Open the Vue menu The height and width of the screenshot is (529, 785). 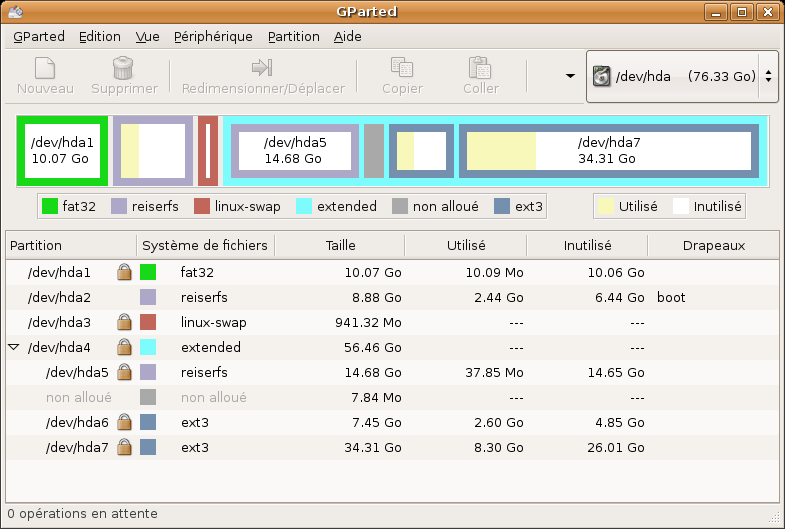point(147,37)
